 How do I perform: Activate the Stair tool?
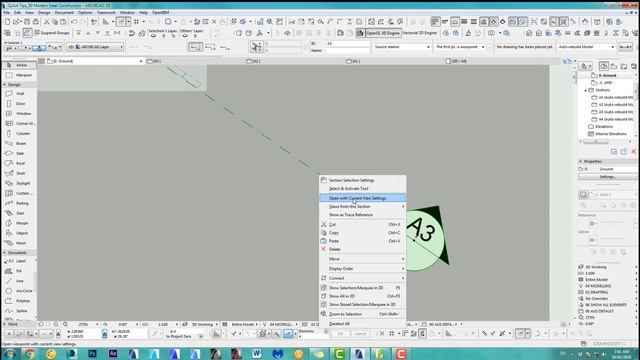coord(19,213)
